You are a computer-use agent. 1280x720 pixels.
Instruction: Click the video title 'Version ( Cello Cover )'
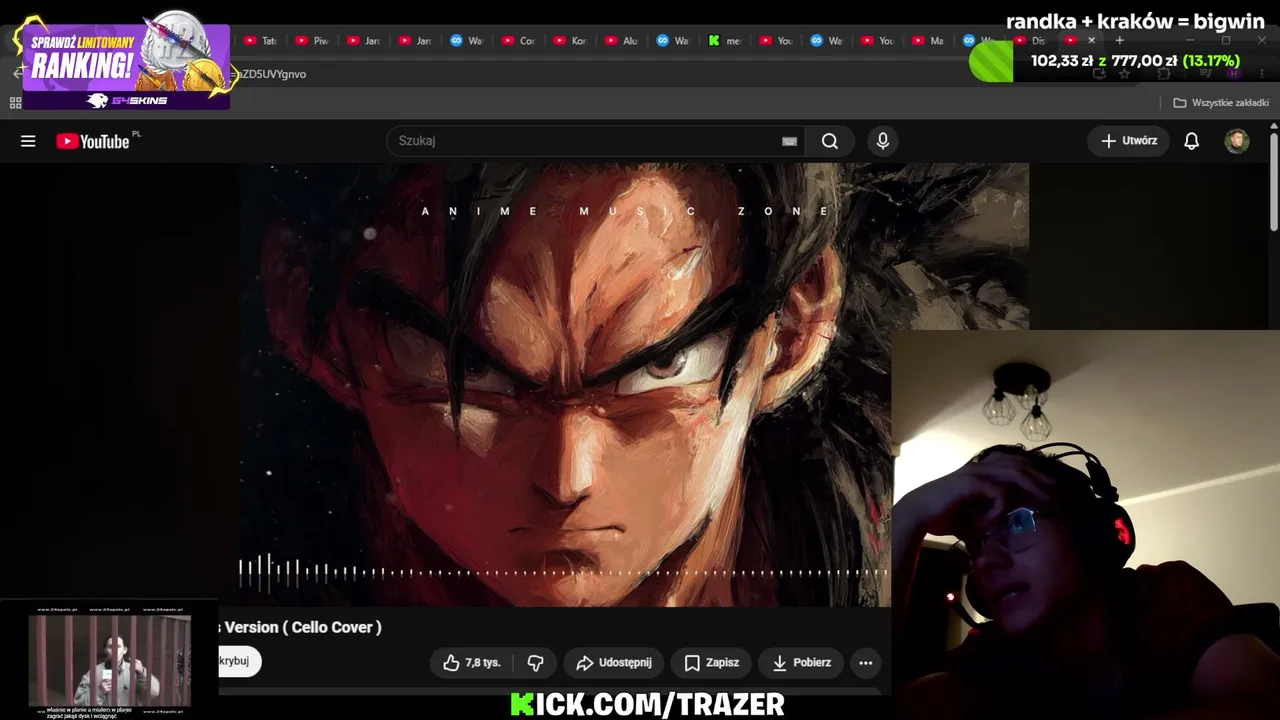(303, 627)
